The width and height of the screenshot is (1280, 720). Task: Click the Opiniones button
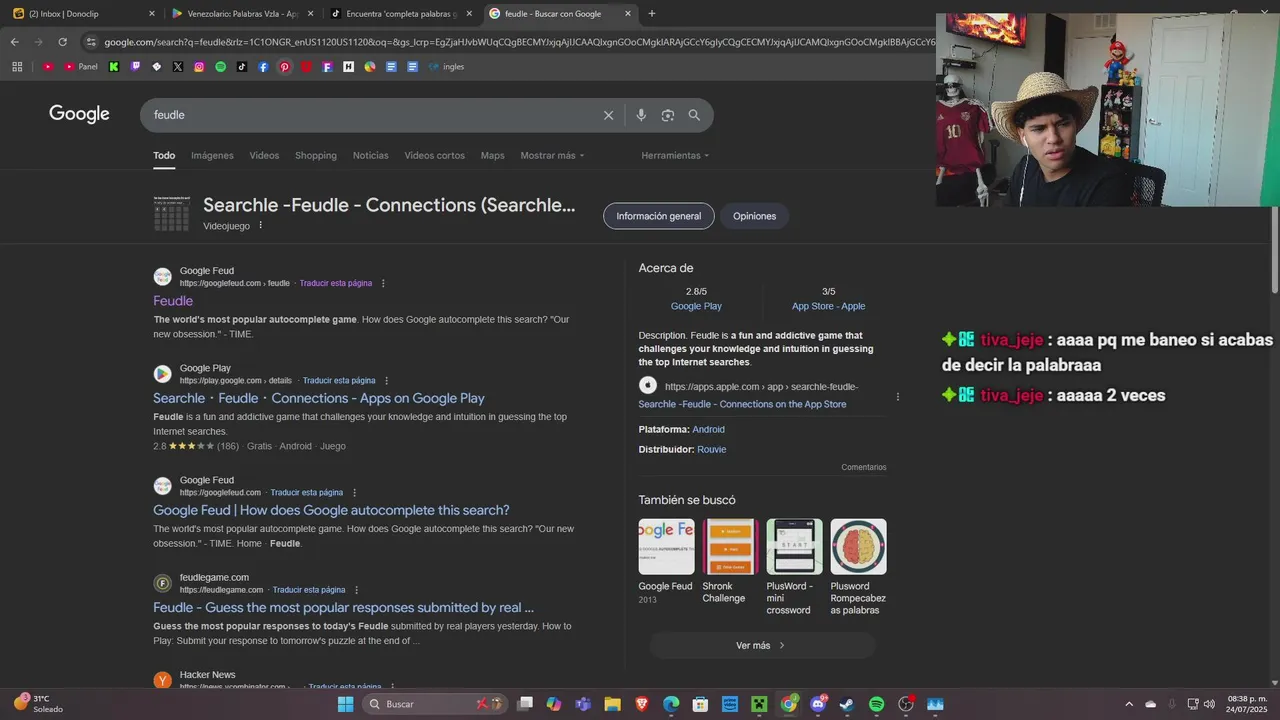pos(754,216)
